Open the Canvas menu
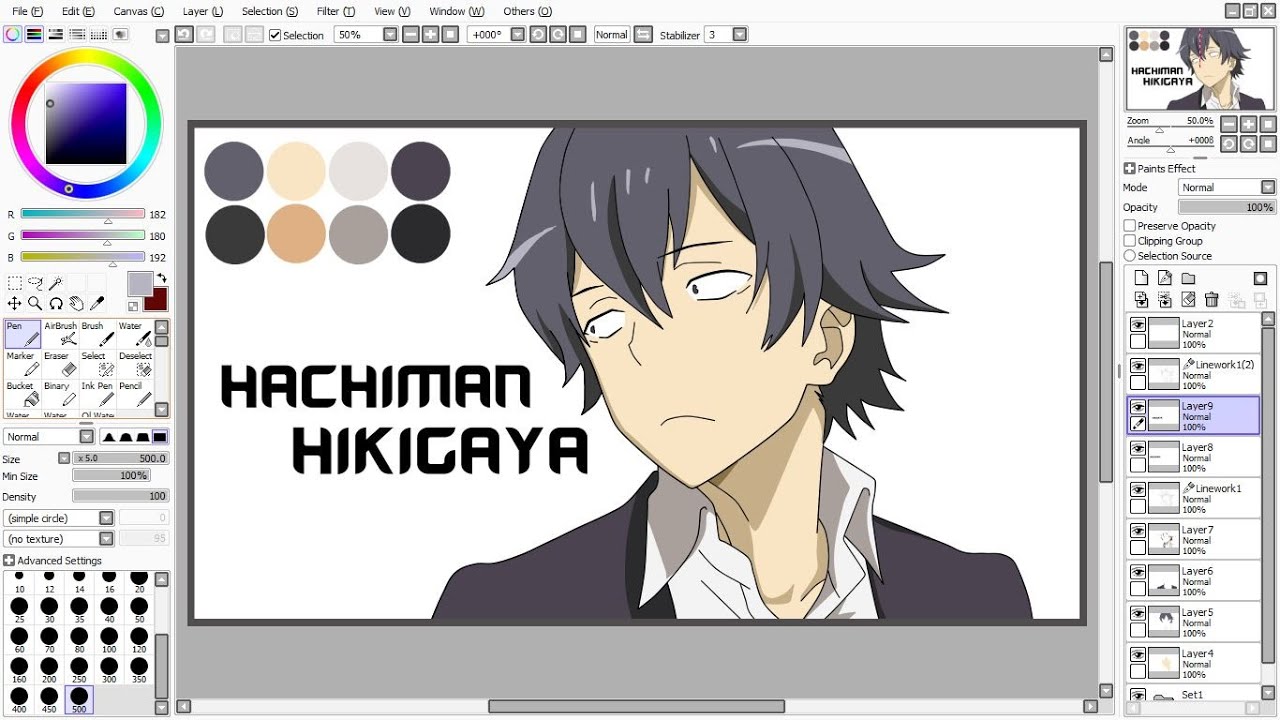The image size is (1280, 720). [x=138, y=11]
